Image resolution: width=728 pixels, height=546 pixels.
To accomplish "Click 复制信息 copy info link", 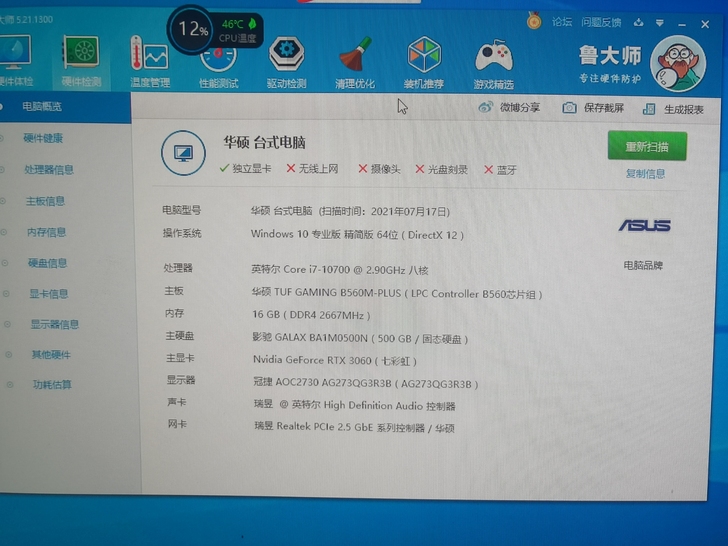I will pos(645,174).
